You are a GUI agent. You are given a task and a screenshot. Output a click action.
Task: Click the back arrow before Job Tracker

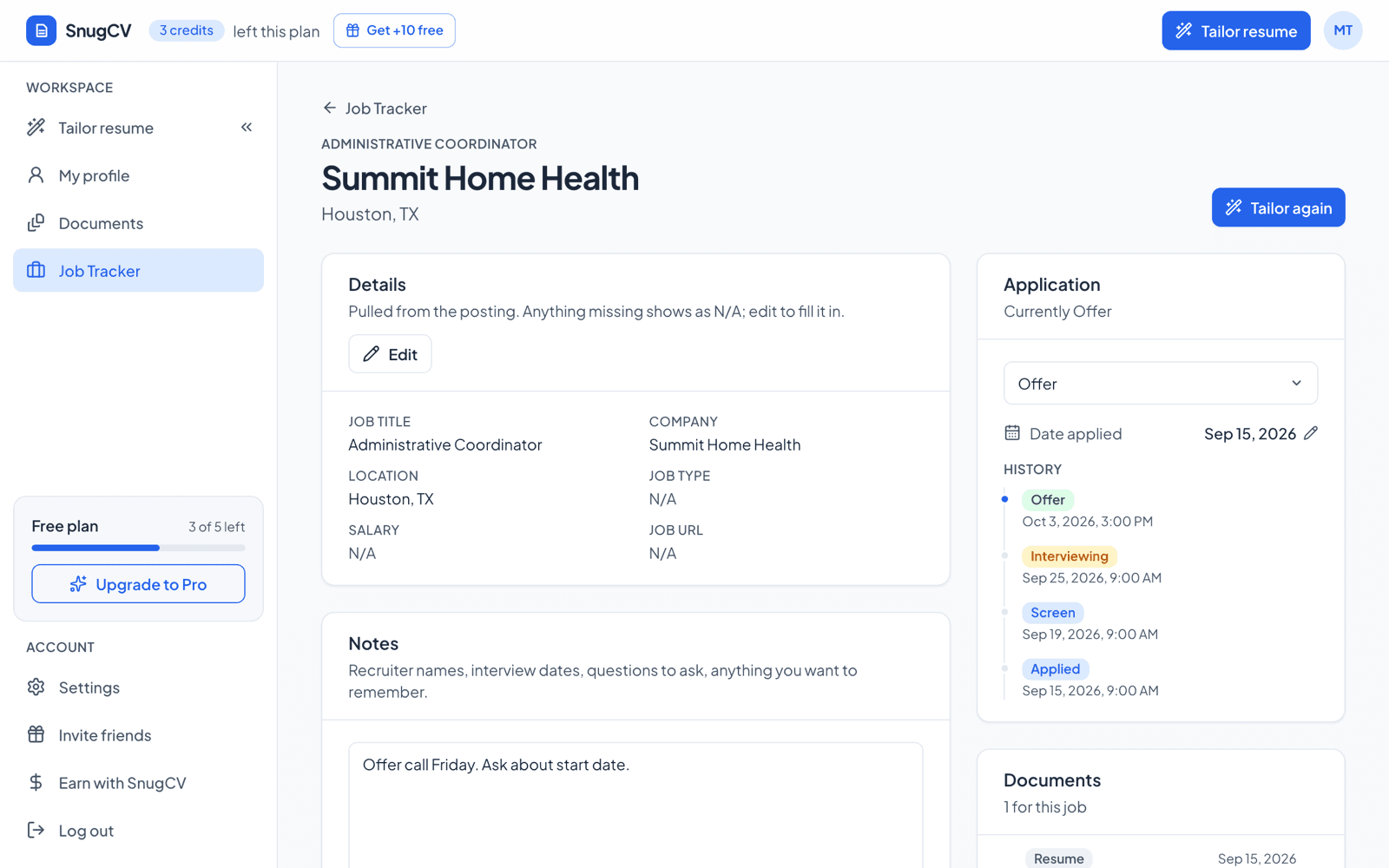330,108
